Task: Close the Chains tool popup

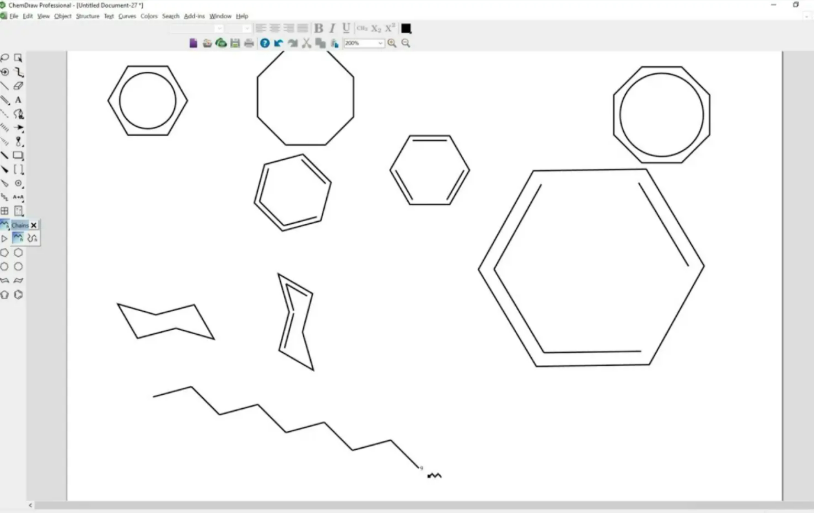Action: pyautogui.click(x=34, y=225)
